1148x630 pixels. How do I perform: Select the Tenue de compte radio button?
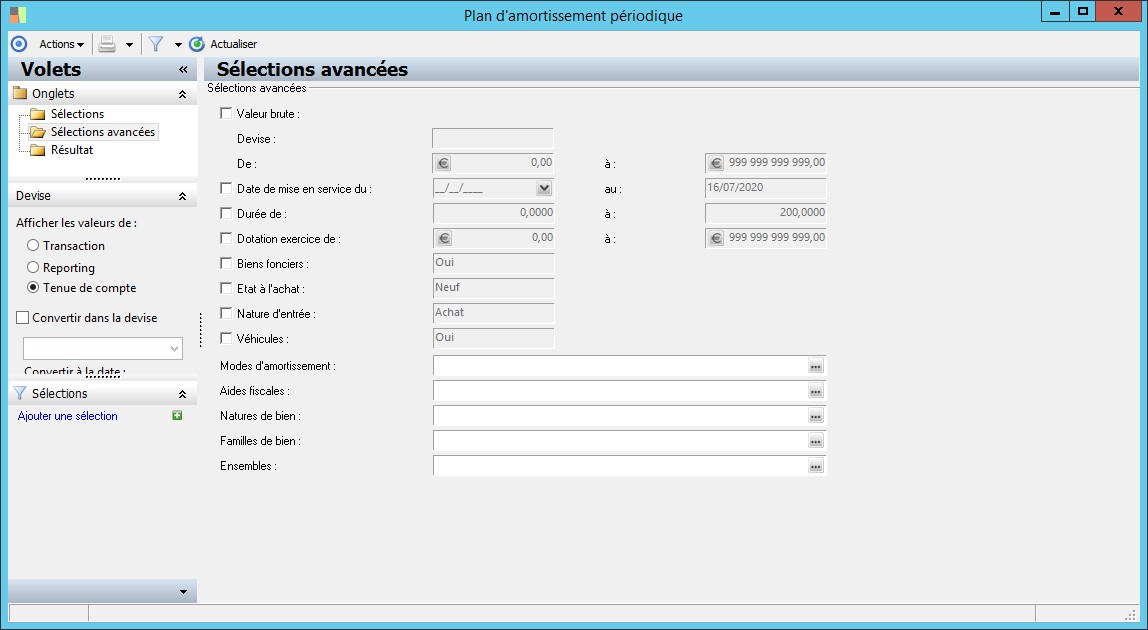33,288
